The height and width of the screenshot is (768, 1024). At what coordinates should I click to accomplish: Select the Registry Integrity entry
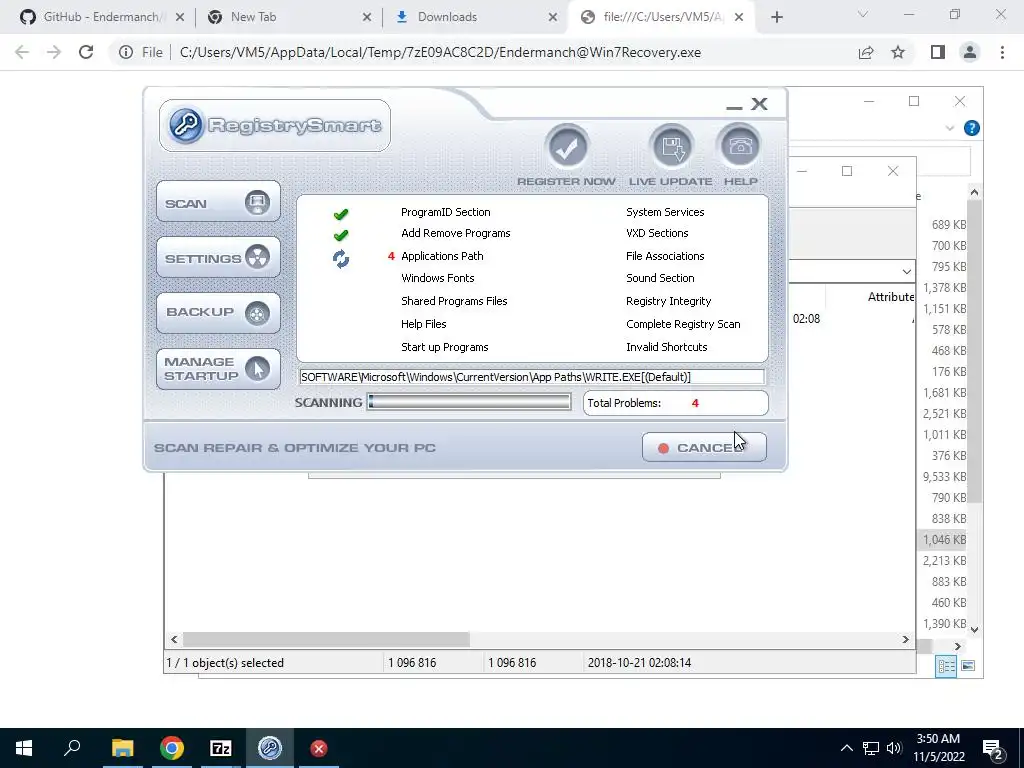[668, 301]
